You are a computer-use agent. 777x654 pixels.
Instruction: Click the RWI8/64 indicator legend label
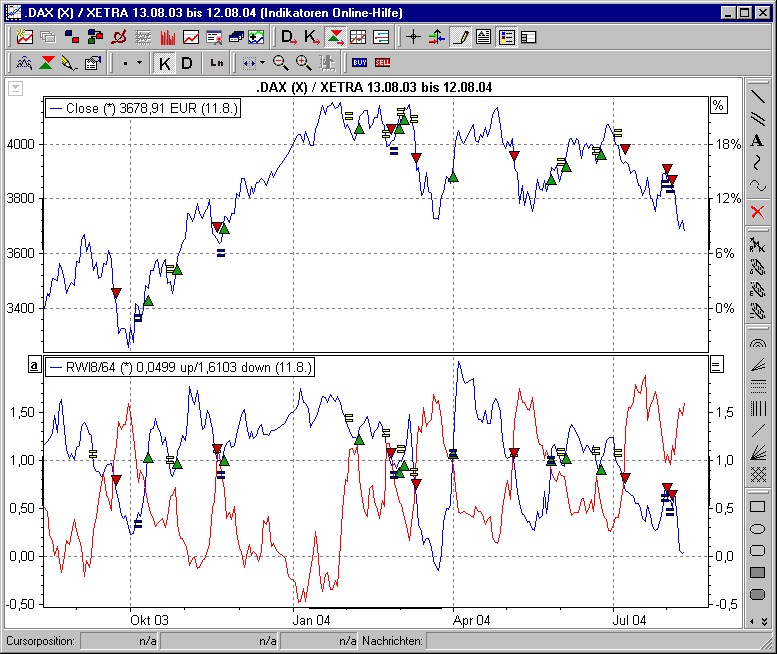179,367
